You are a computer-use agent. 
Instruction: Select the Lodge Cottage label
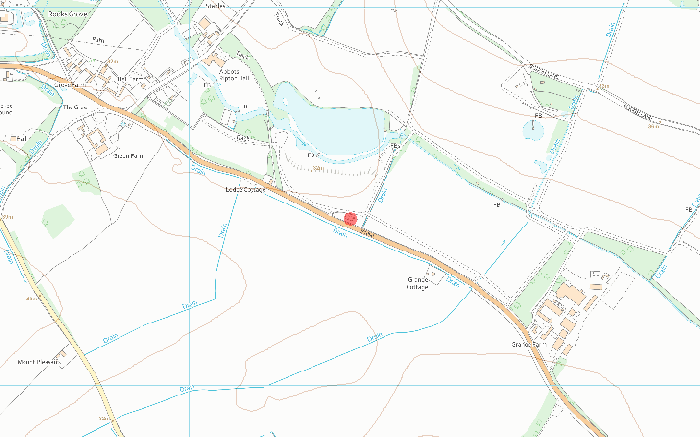click(245, 189)
